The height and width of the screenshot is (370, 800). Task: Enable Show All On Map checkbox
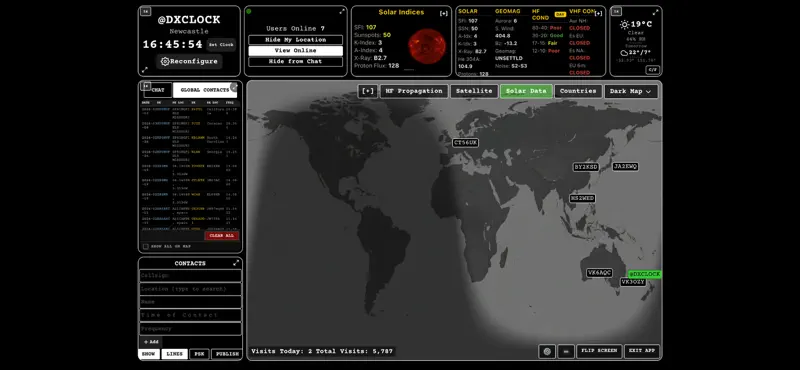146,246
